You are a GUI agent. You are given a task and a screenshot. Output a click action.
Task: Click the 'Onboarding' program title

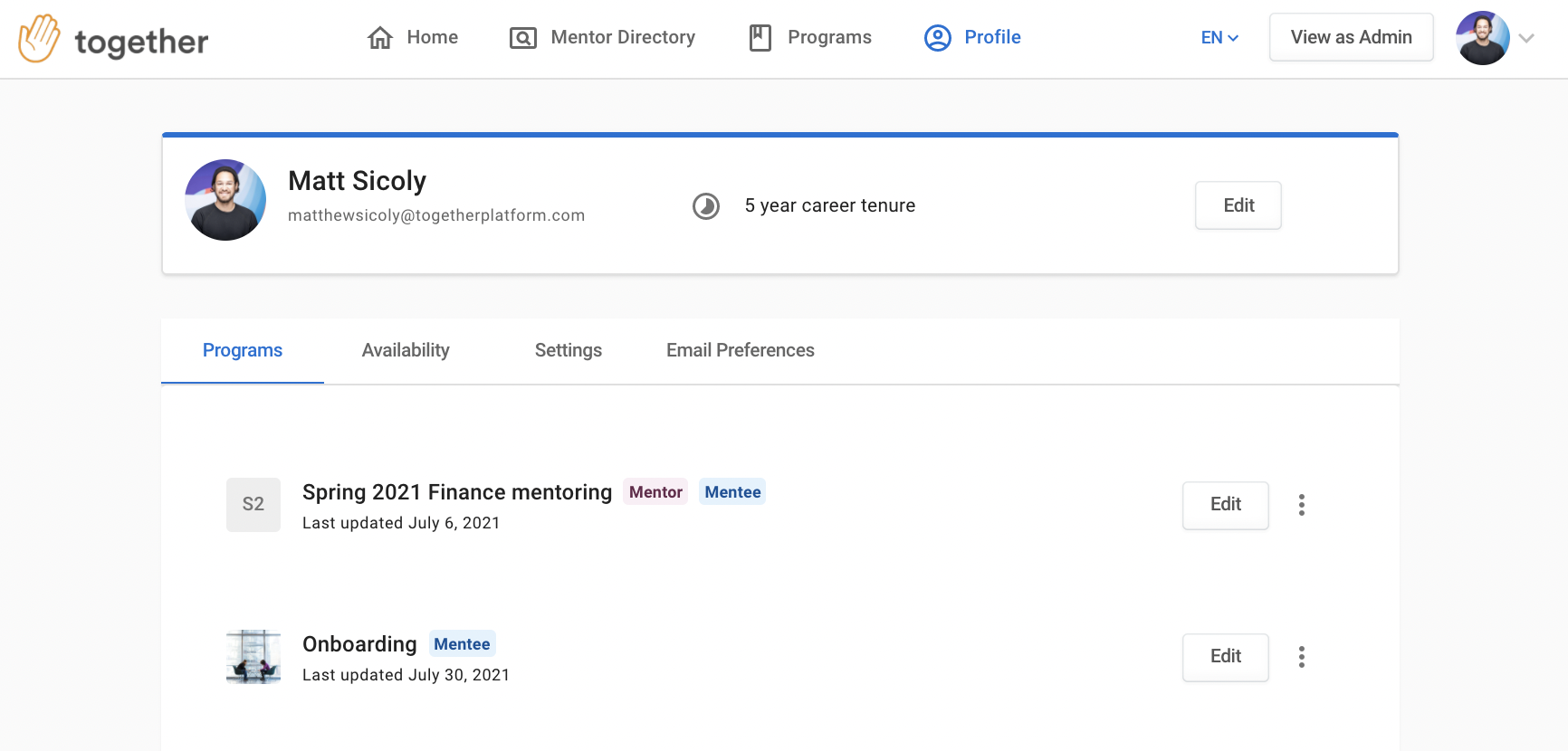click(359, 644)
